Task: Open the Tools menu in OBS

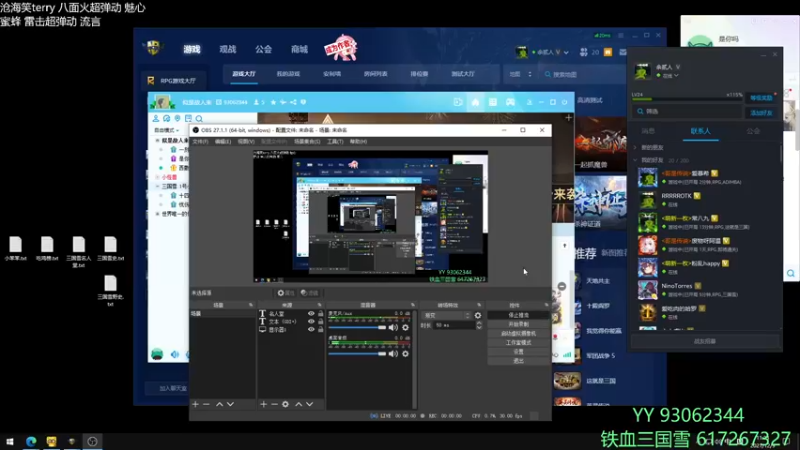Action: 335,141
